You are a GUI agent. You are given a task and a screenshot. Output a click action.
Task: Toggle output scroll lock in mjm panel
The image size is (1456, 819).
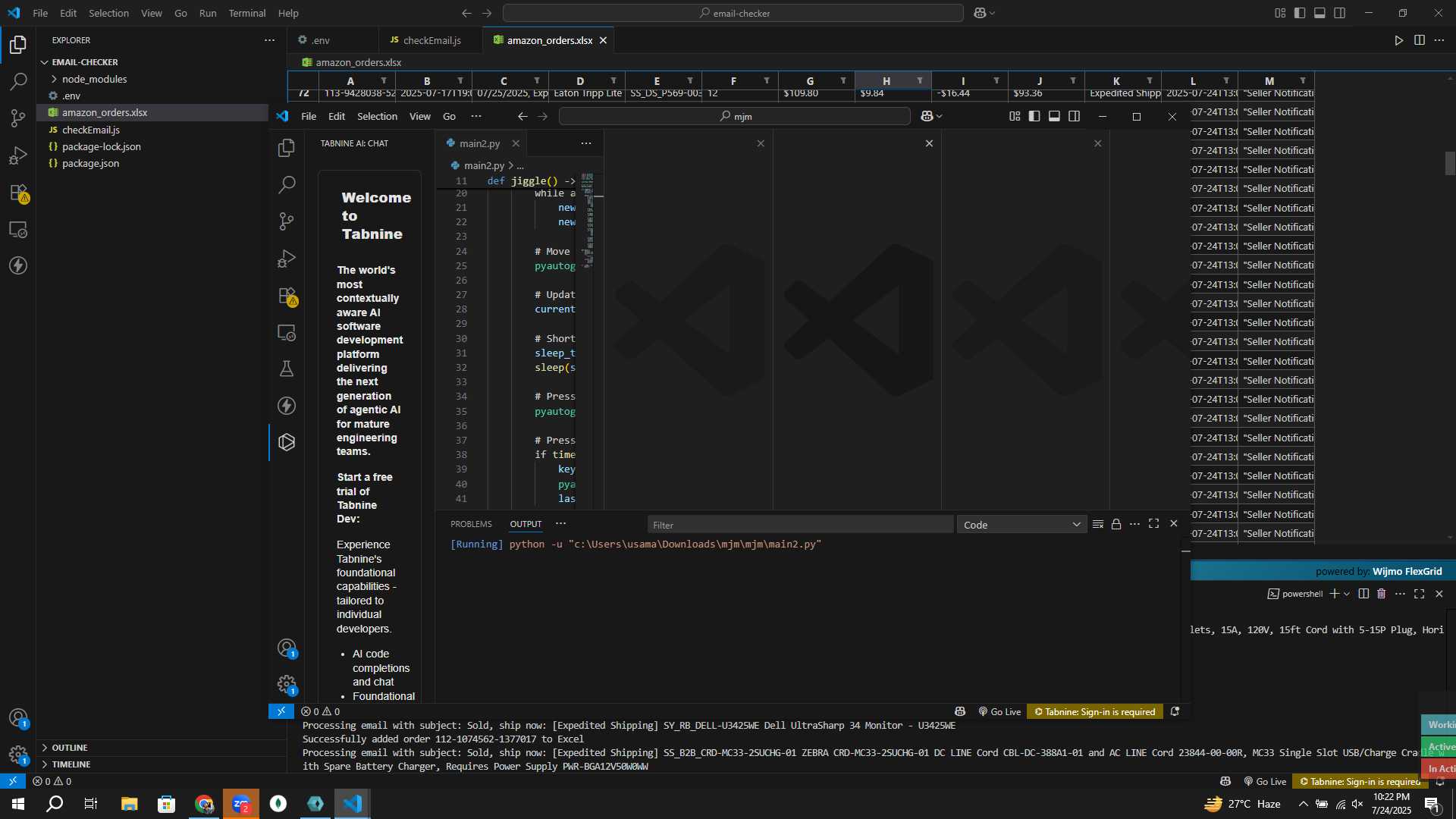click(1116, 524)
